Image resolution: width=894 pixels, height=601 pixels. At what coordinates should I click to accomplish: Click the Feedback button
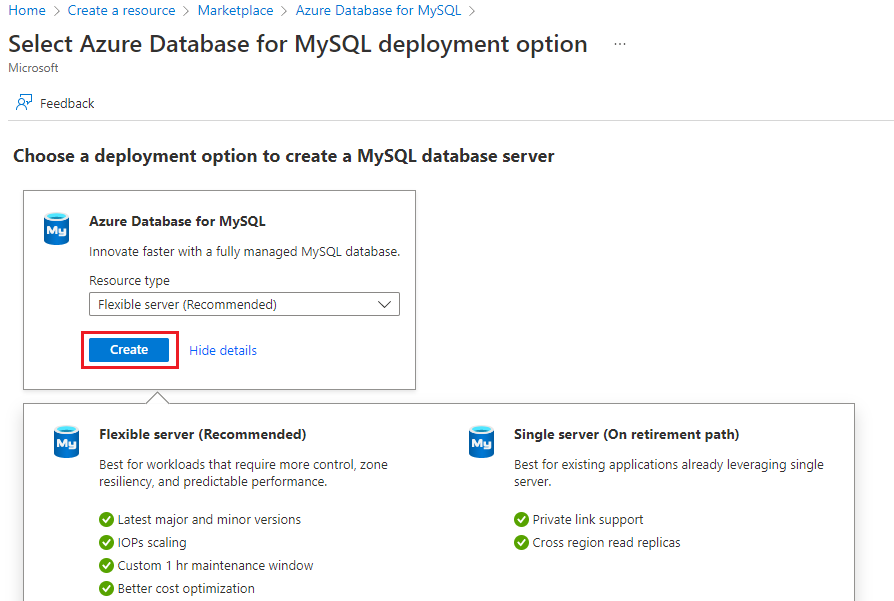pyautogui.click(x=55, y=103)
